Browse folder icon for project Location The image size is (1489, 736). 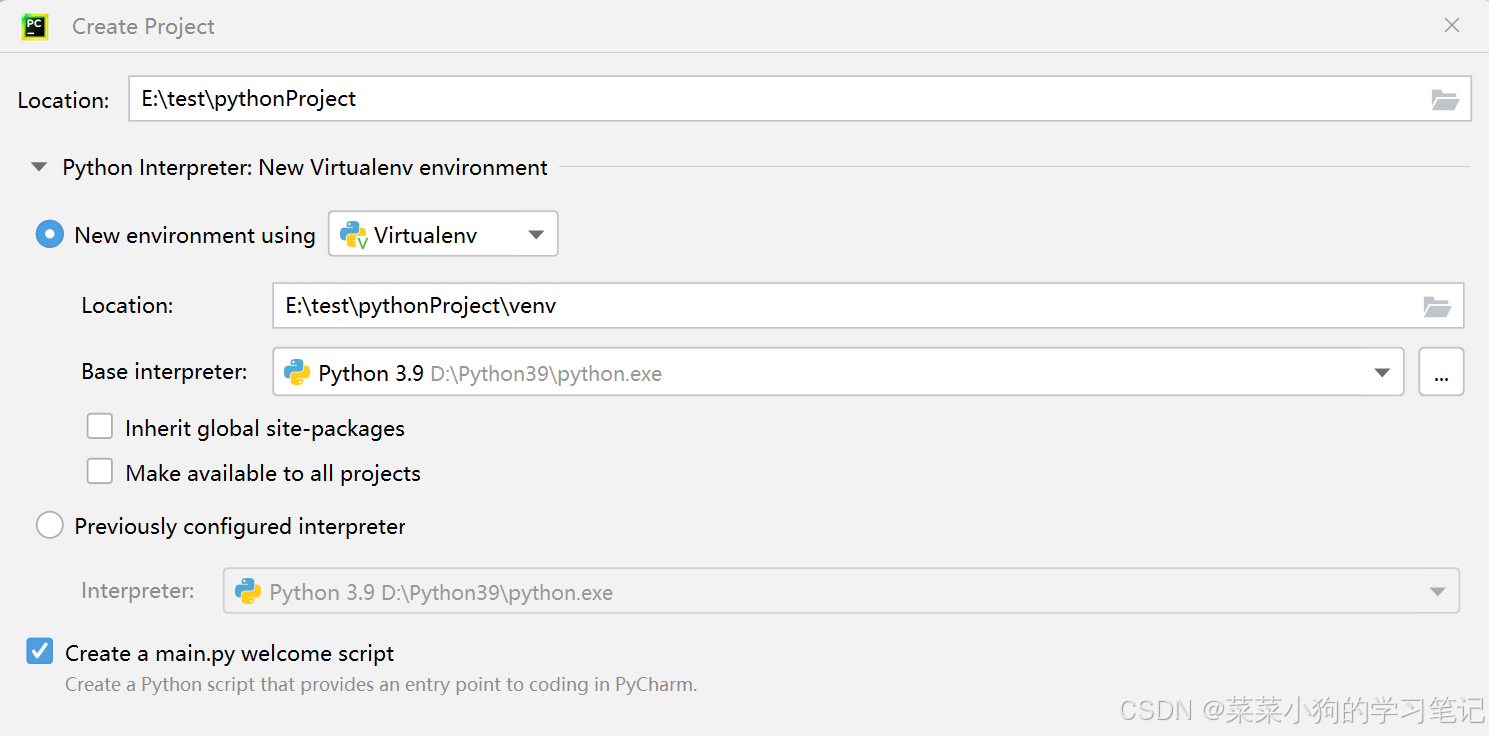point(1445,99)
